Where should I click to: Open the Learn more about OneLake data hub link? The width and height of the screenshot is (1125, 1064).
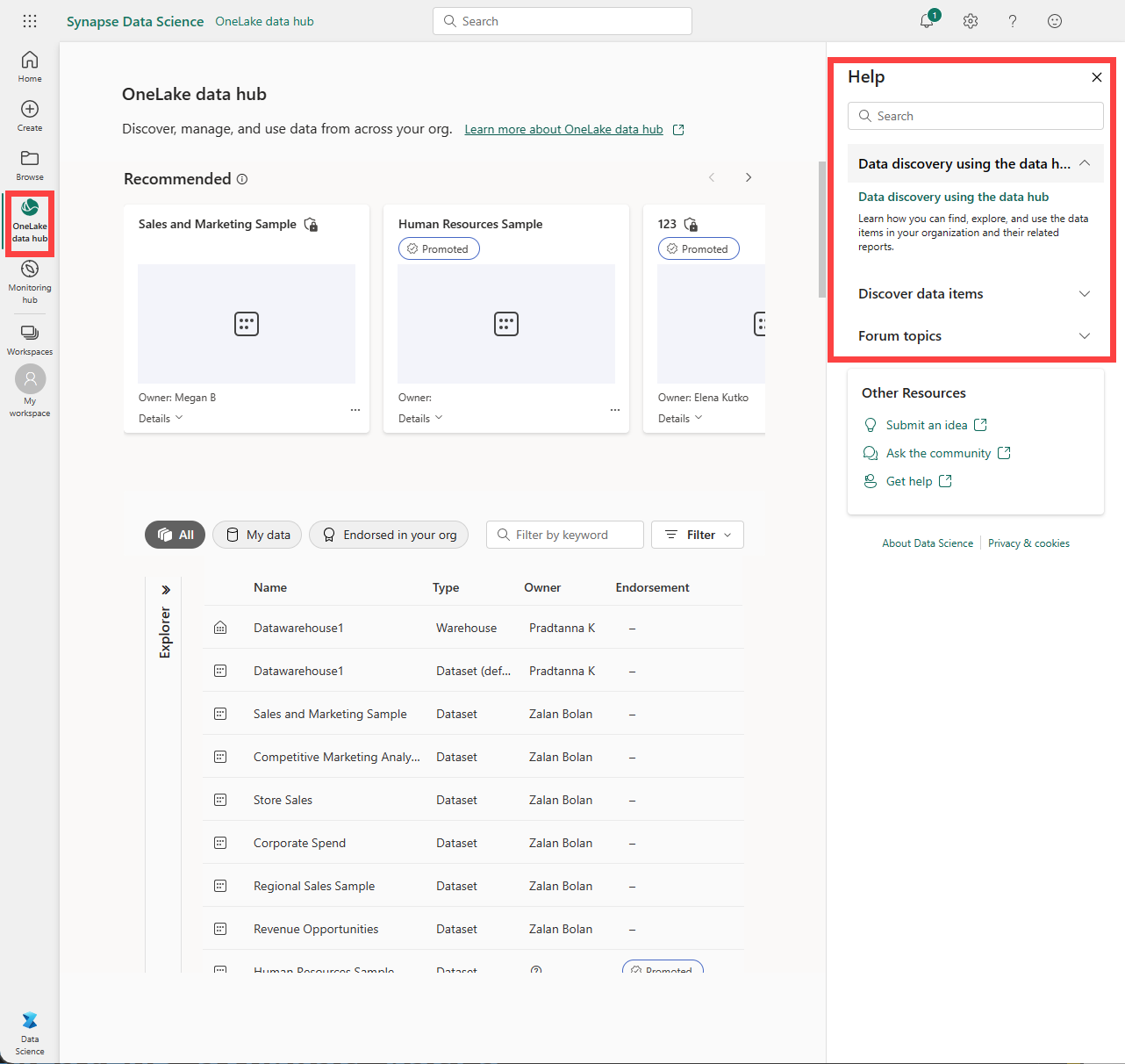pos(563,128)
